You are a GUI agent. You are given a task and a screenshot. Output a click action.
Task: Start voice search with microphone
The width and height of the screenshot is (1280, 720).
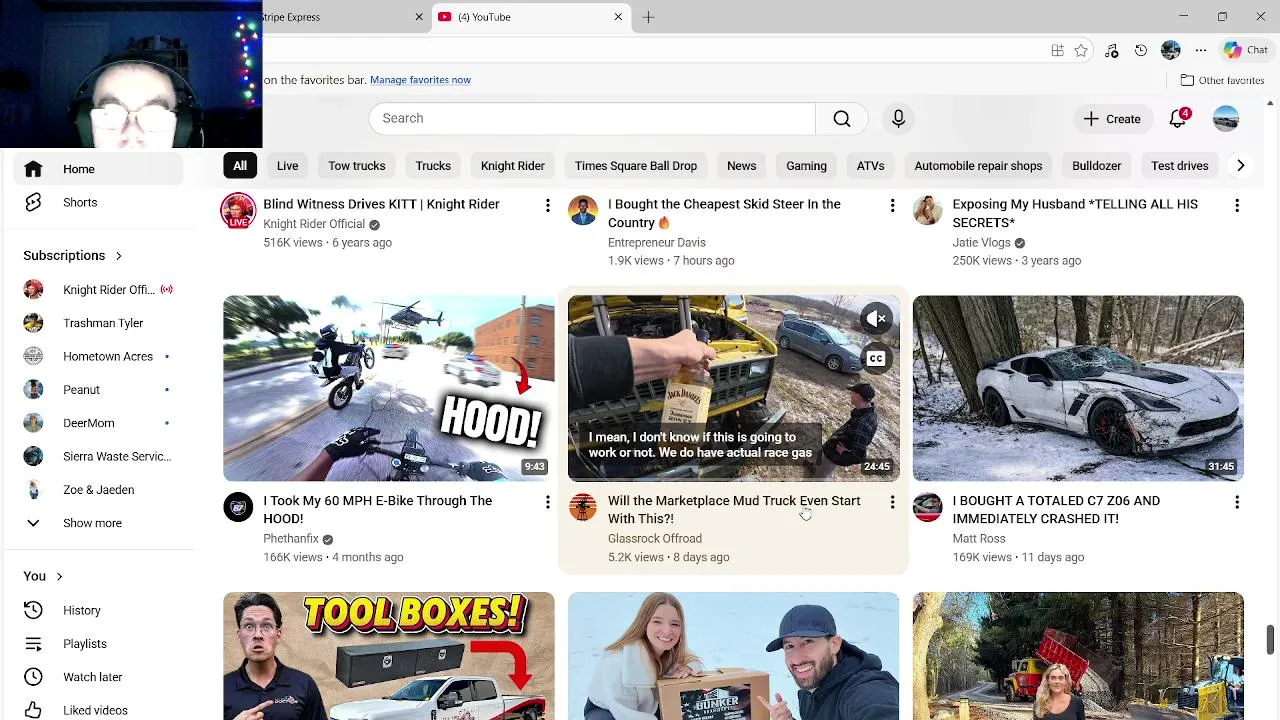(898, 118)
